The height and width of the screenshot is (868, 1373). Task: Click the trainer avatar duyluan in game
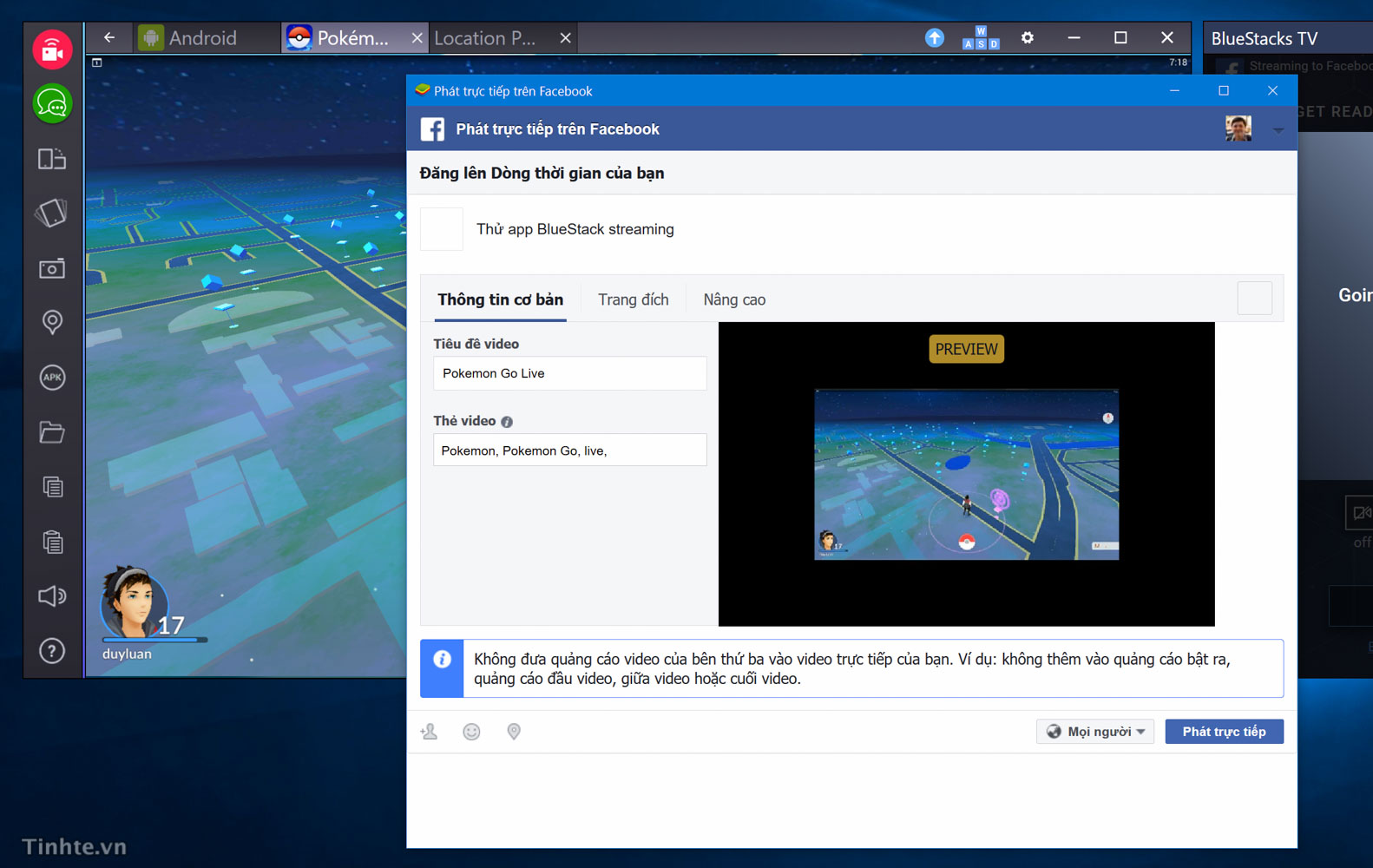pos(135,603)
